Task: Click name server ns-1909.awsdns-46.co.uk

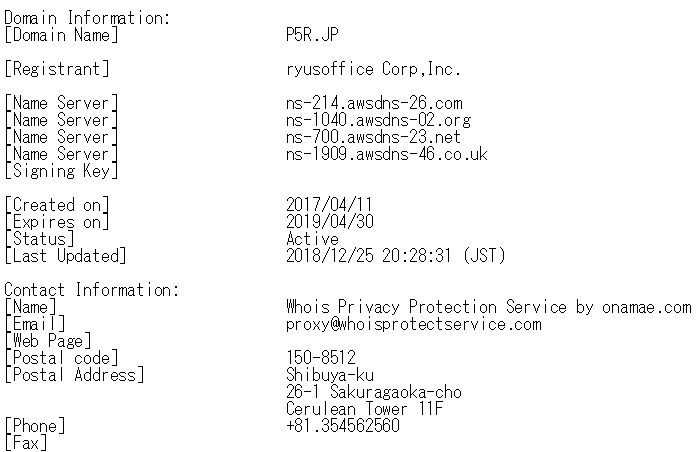Action: 386,154
